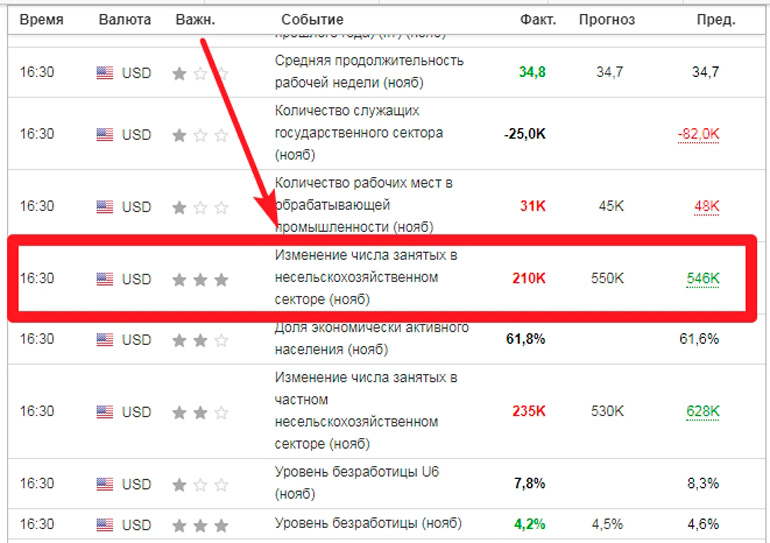Click forecast value 45K
The width and height of the screenshot is (770, 543).
(611, 206)
